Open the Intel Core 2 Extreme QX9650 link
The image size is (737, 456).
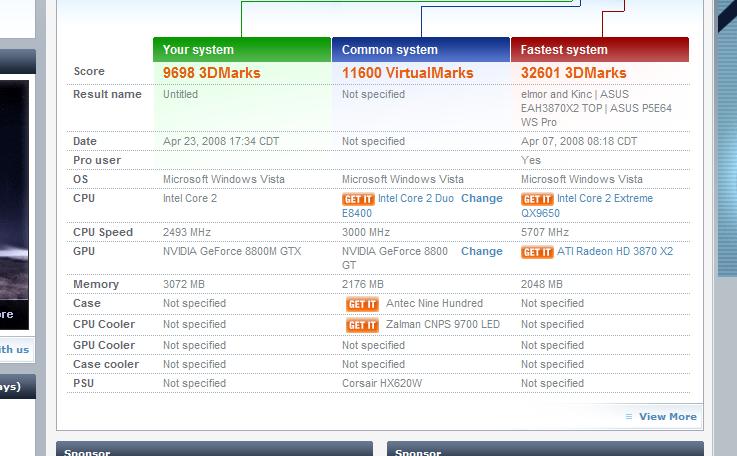[x=587, y=205]
